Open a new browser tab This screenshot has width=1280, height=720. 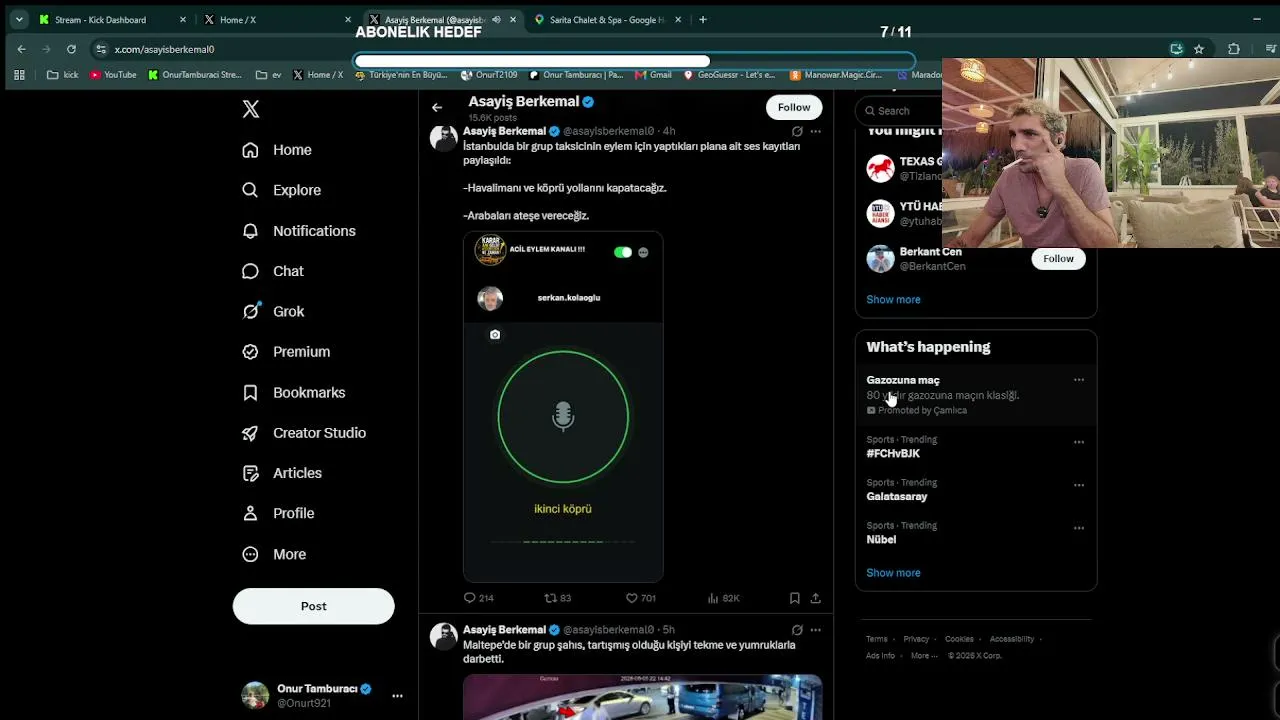(703, 20)
